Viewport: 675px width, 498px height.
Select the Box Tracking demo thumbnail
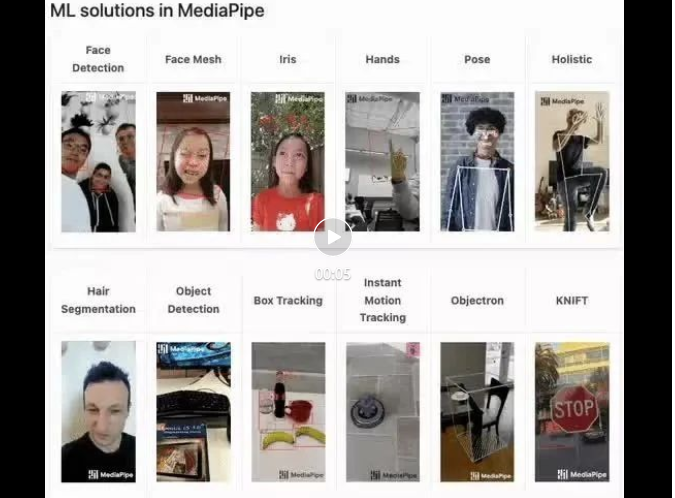coord(288,412)
